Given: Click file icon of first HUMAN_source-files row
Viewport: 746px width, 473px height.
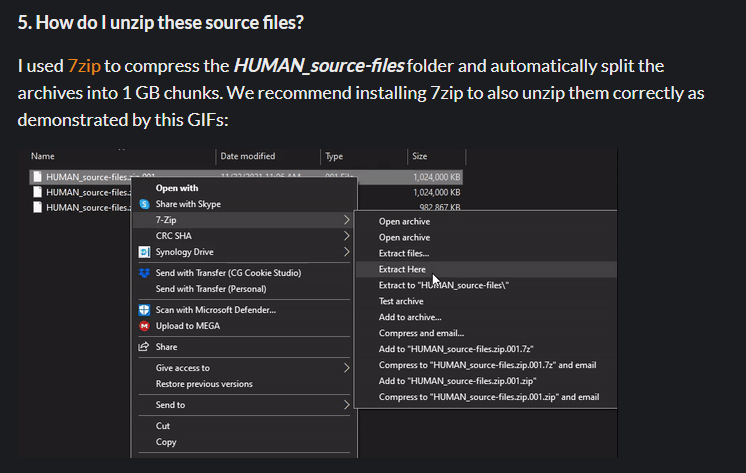Looking at the screenshot, I should click(x=37, y=177).
